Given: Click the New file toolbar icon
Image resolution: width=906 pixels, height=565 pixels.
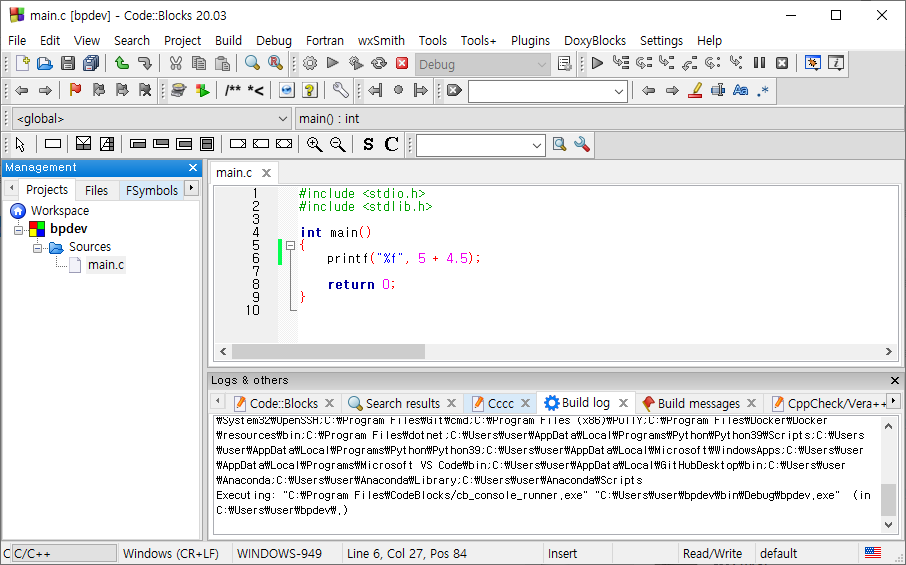Looking at the screenshot, I should (23, 63).
